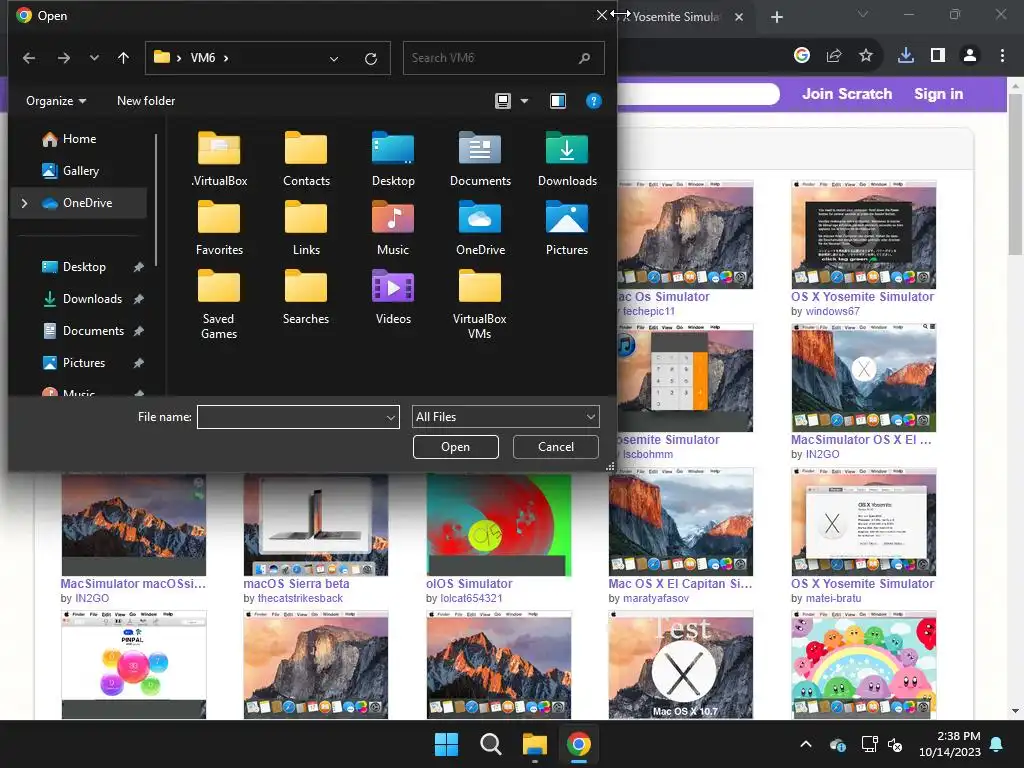Select the Contacts folder
This screenshot has height=768, width=1024.
(306, 159)
